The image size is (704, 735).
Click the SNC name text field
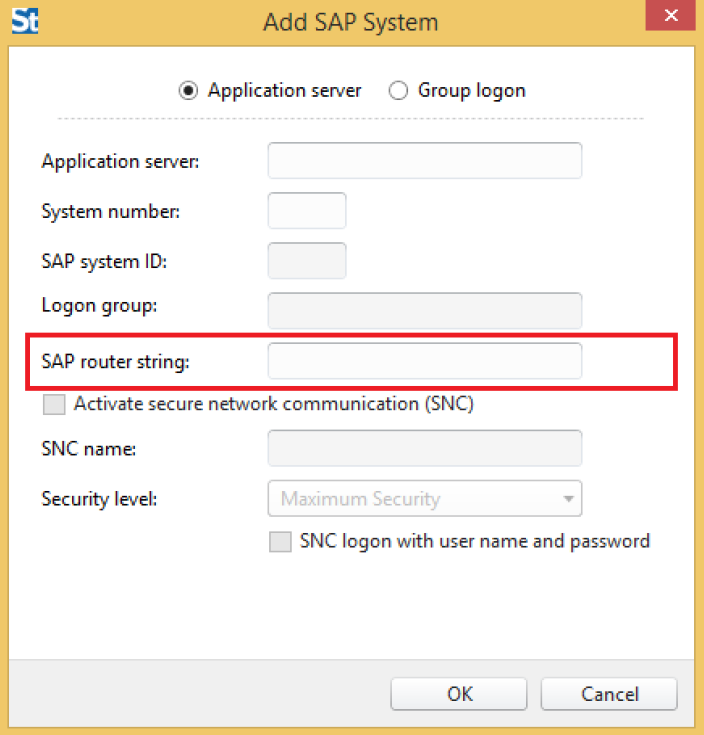(425, 448)
